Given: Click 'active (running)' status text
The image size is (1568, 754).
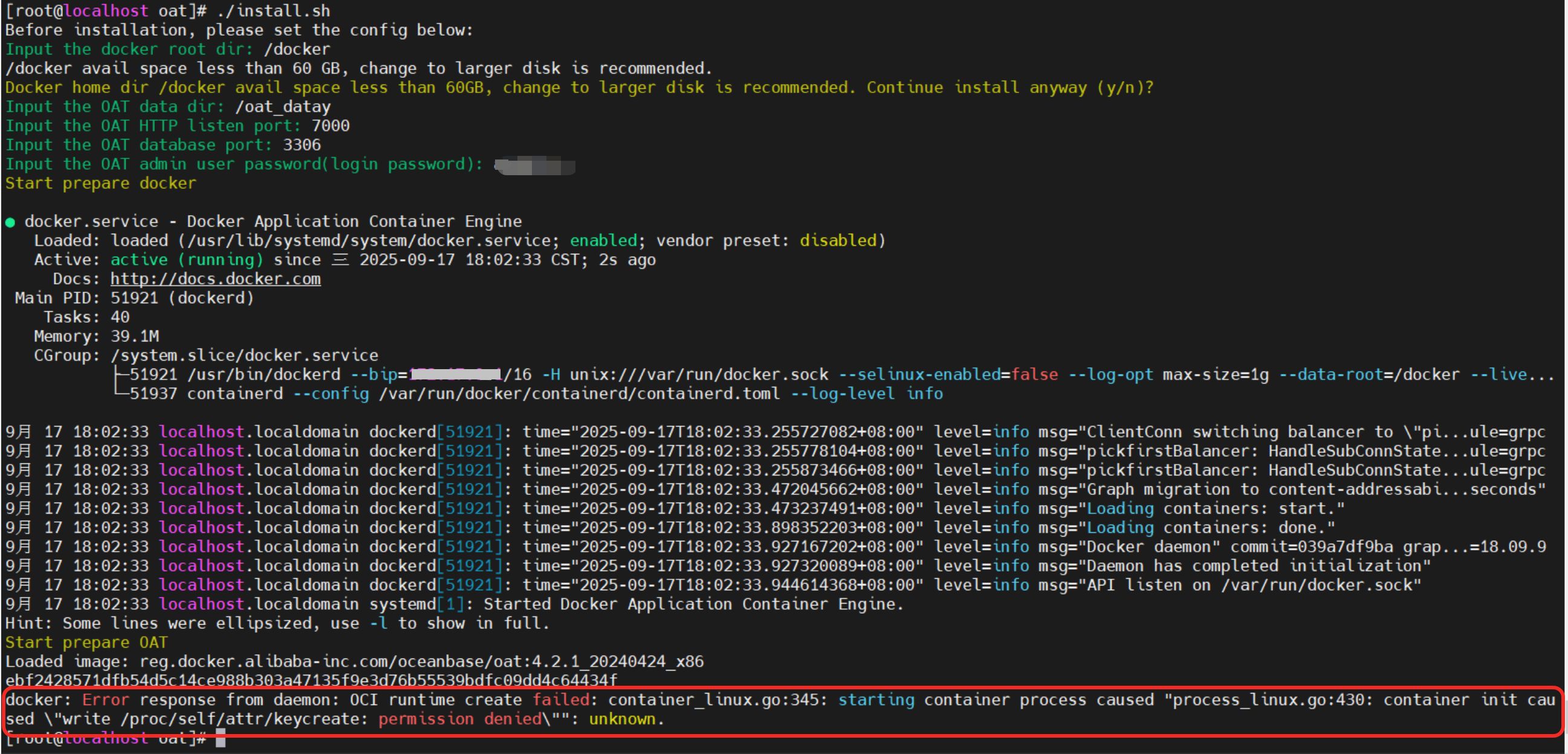Looking at the screenshot, I should tap(187, 260).
